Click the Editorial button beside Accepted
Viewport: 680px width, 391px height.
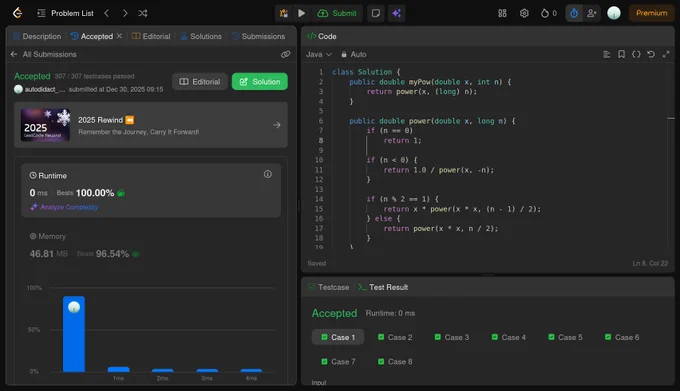click(x=200, y=81)
